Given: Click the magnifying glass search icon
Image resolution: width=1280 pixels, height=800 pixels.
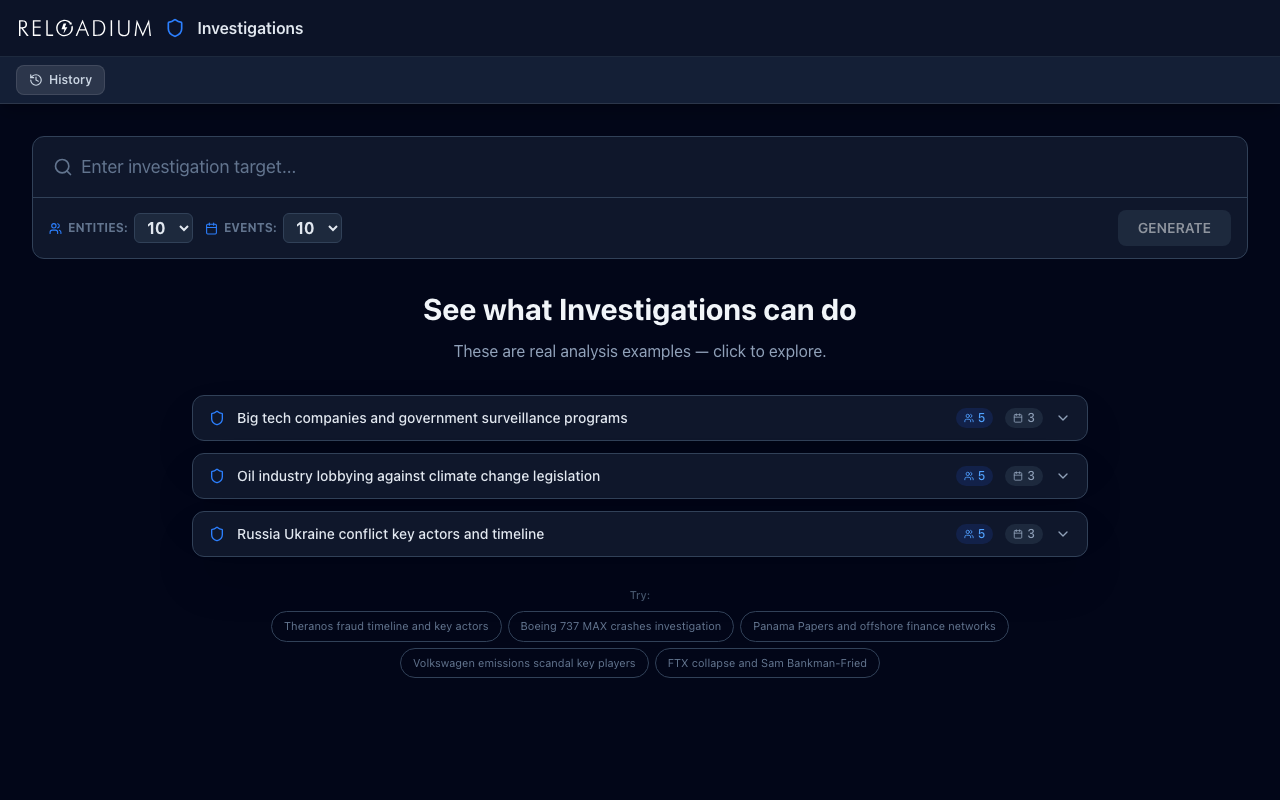Looking at the screenshot, I should (x=62, y=167).
